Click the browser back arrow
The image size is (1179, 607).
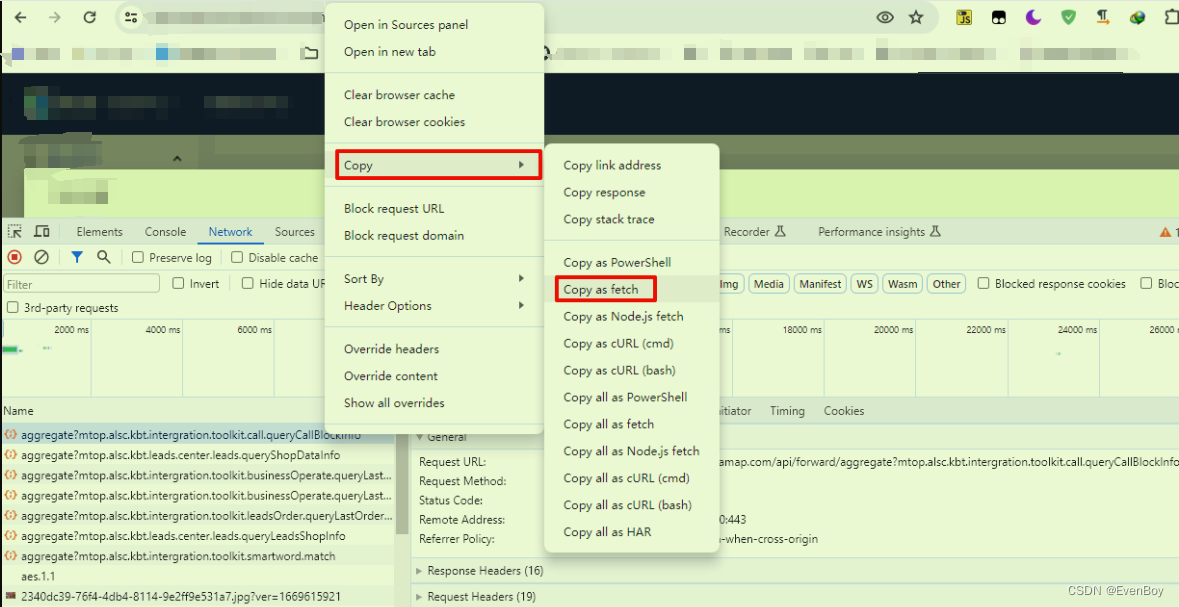(20, 17)
